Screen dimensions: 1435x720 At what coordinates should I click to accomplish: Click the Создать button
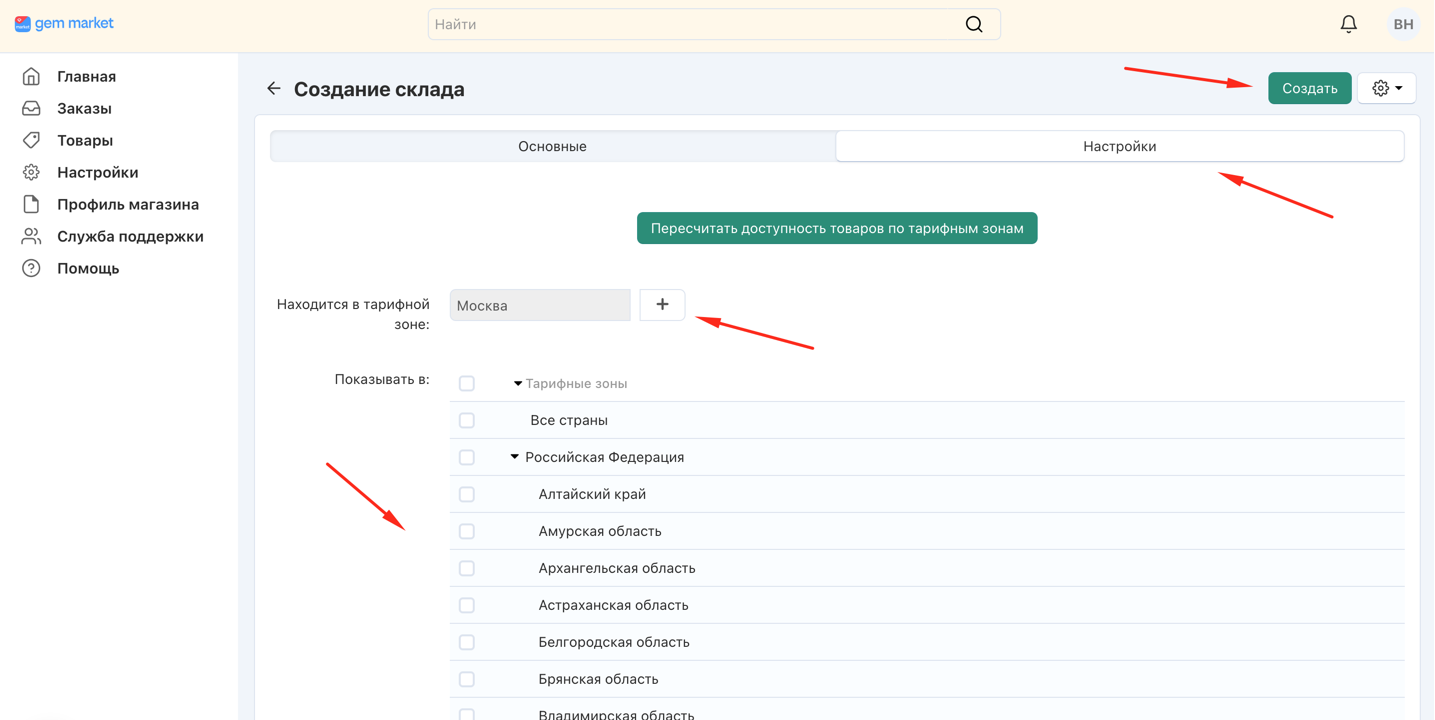pos(1310,88)
